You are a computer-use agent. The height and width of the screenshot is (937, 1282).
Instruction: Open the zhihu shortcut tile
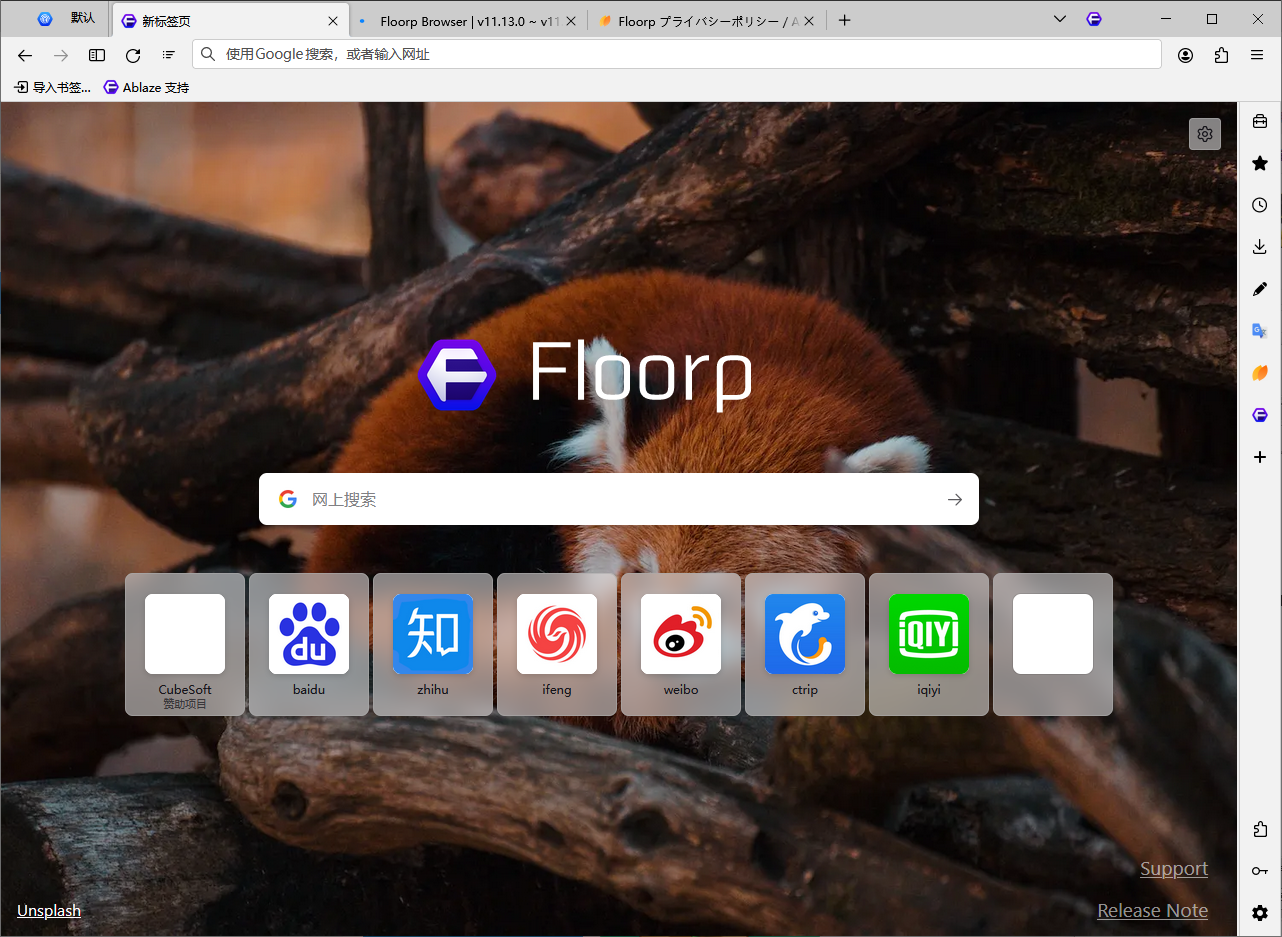433,644
